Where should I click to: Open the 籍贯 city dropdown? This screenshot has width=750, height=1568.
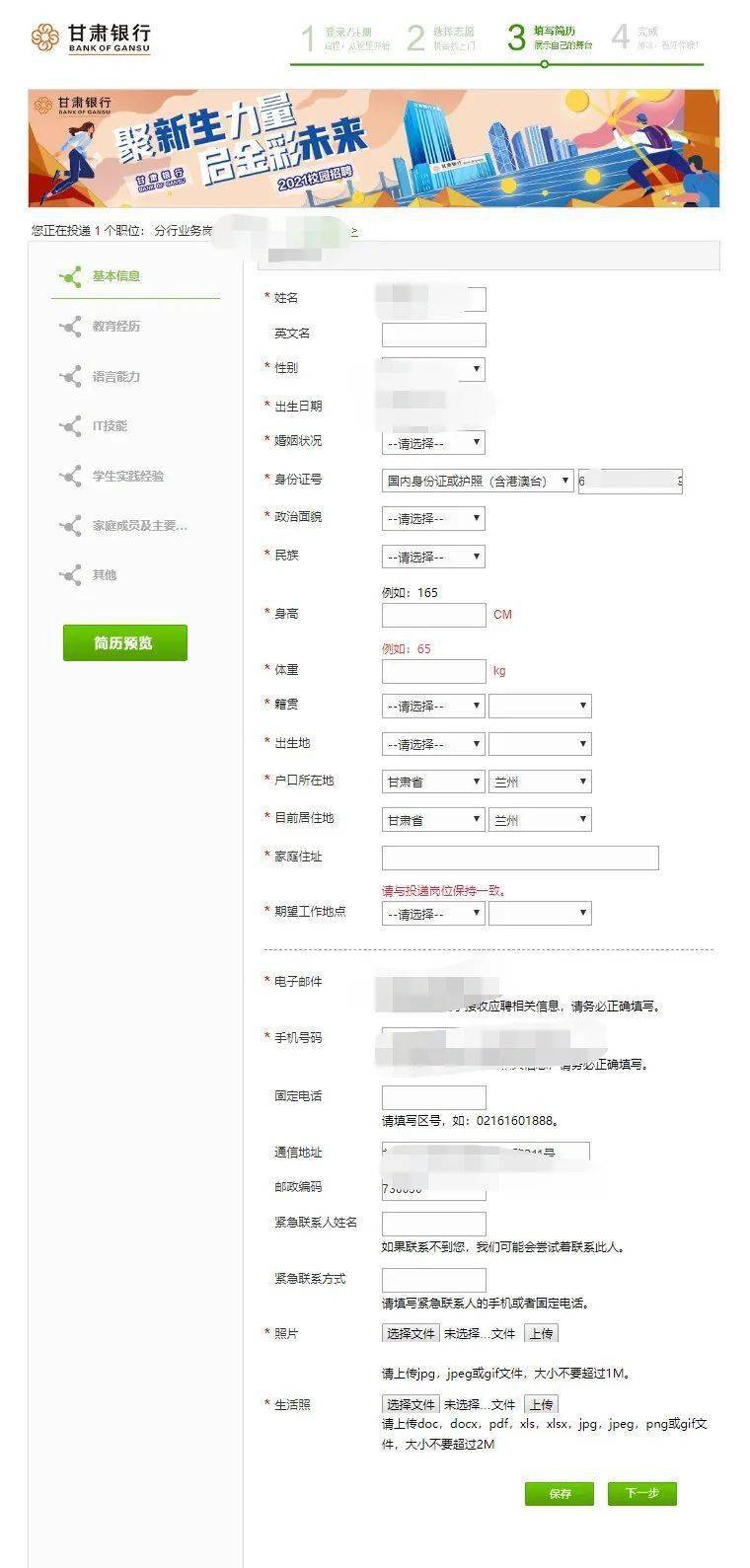pyautogui.click(x=540, y=706)
